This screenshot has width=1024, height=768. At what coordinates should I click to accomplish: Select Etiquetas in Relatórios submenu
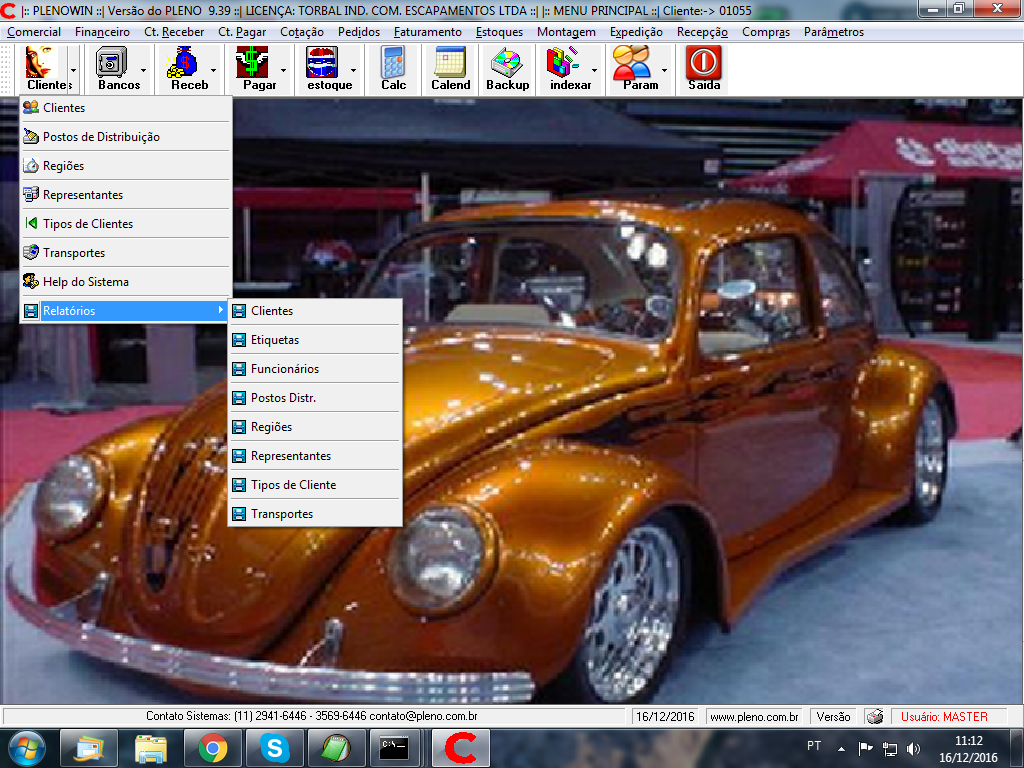click(x=275, y=340)
